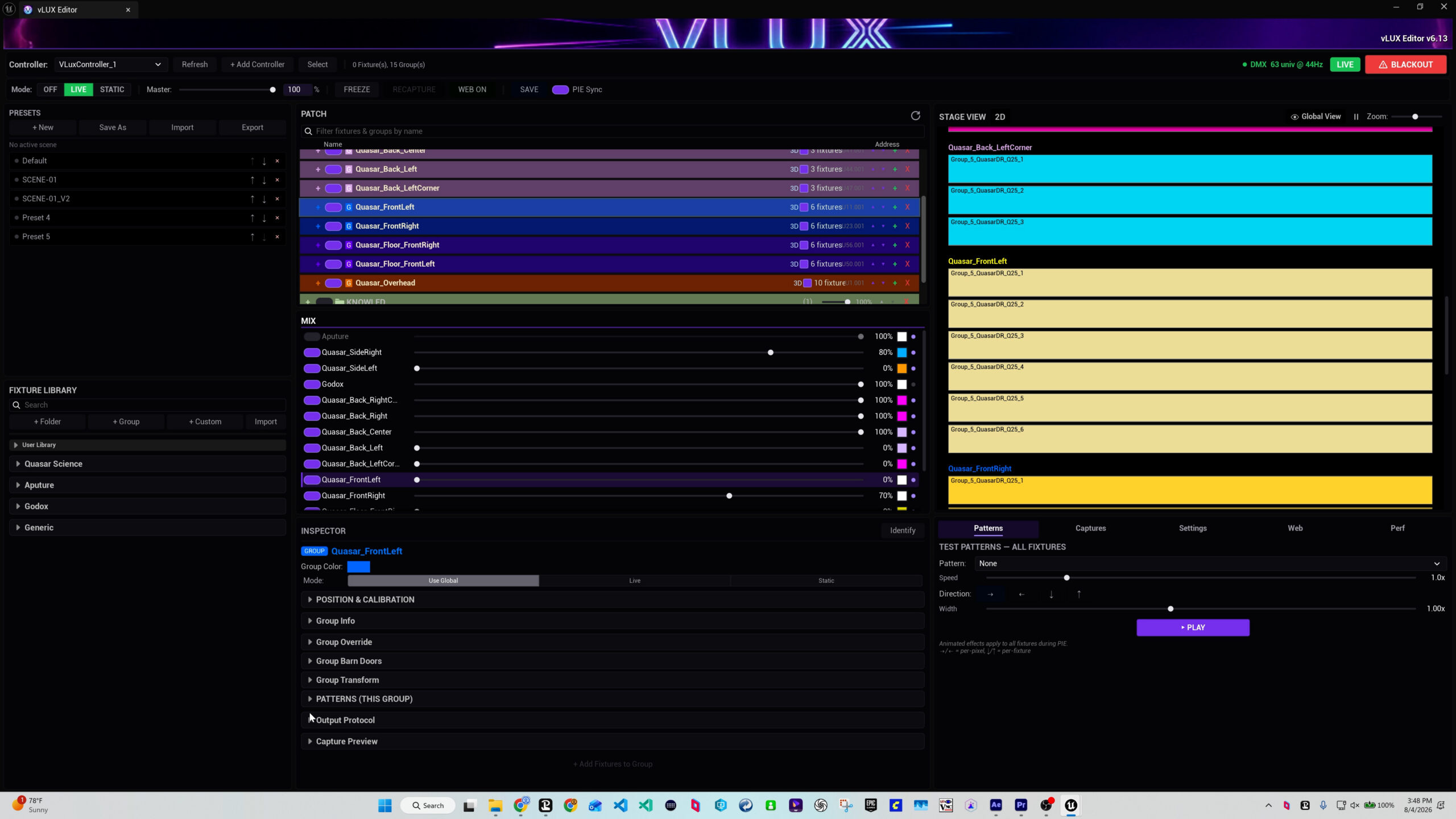Click + Add Controller
The width and height of the screenshot is (1456, 819).
click(257, 64)
